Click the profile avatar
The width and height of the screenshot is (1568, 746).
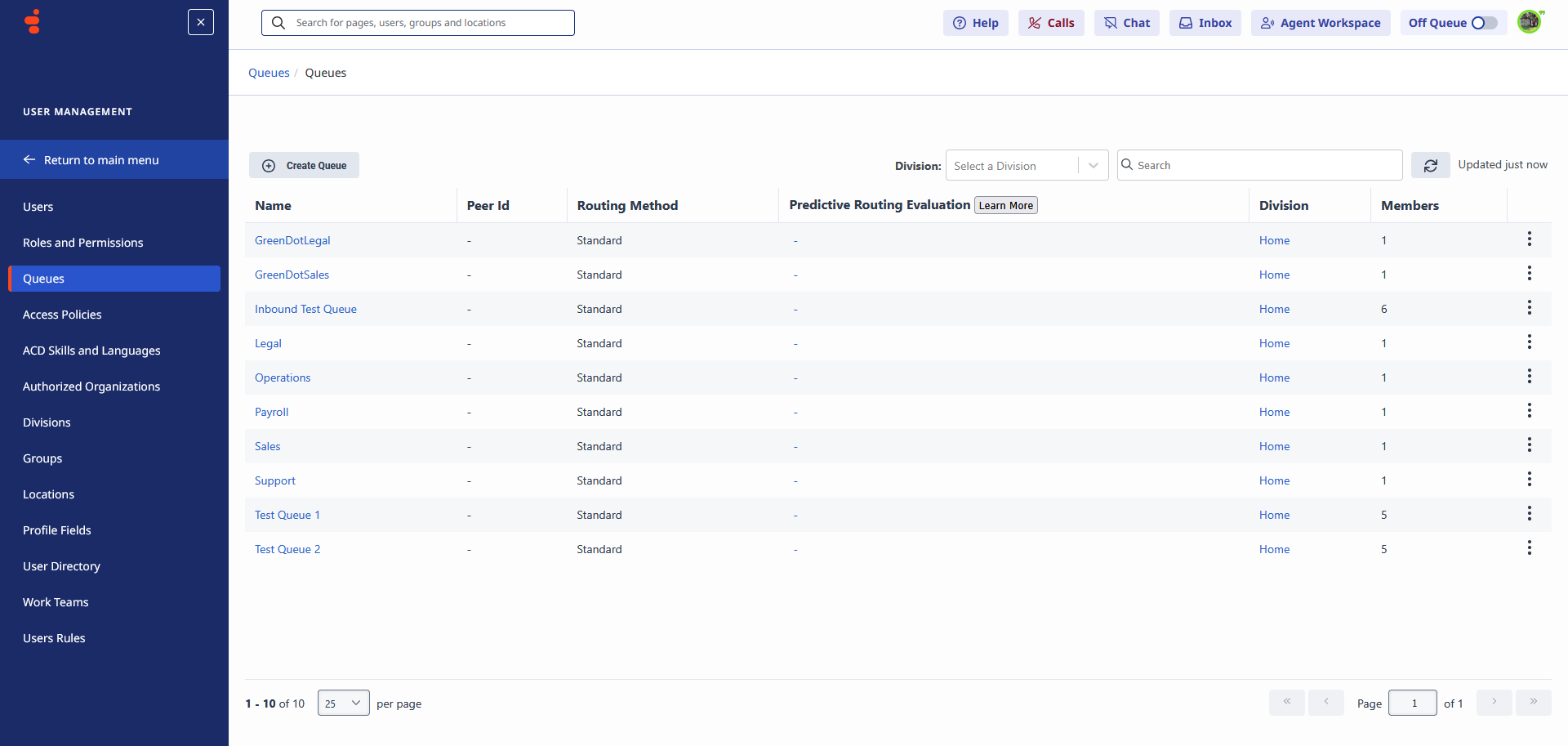coord(1529,21)
